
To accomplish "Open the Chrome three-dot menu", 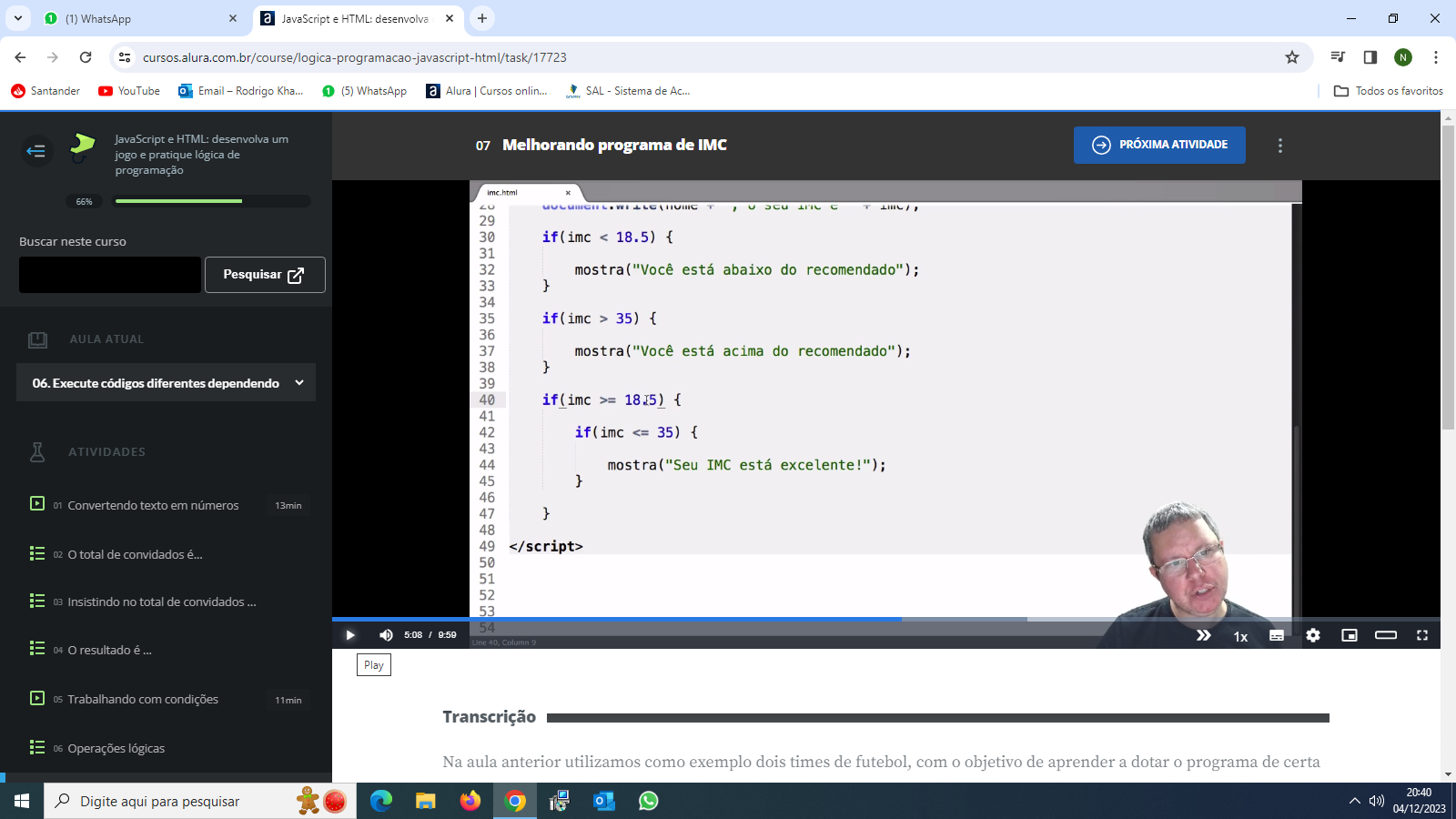I will coord(1436,57).
